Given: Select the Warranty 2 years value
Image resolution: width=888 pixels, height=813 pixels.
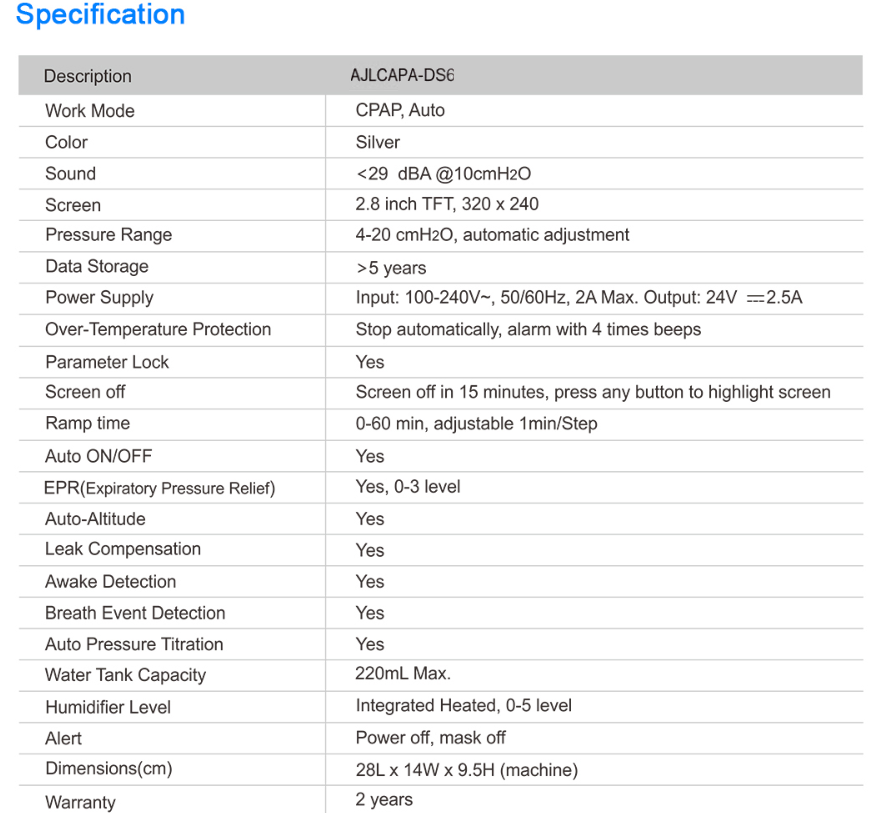Looking at the screenshot, I should (384, 799).
